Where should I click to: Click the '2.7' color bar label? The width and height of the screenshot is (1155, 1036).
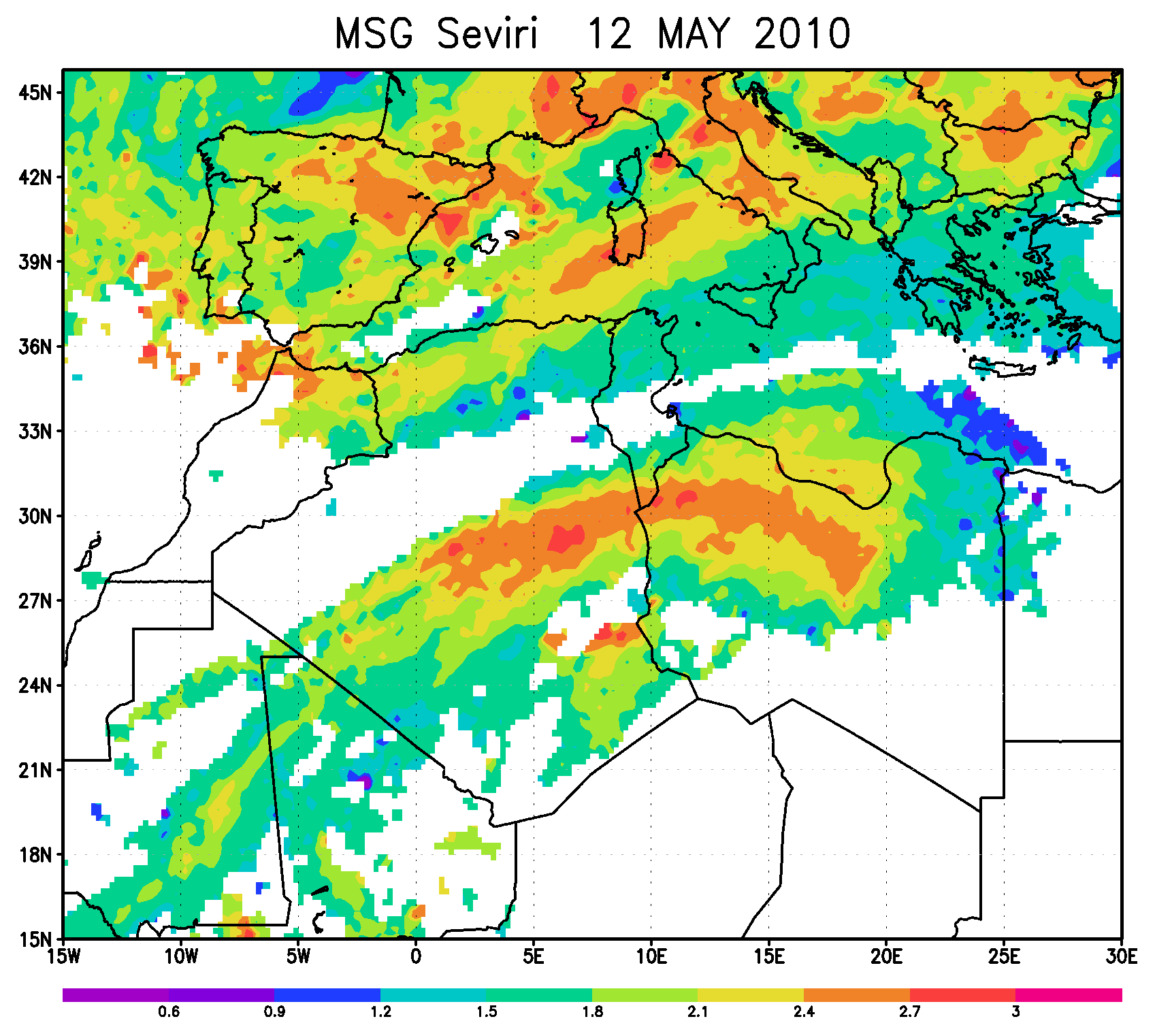pos(910,1012)
